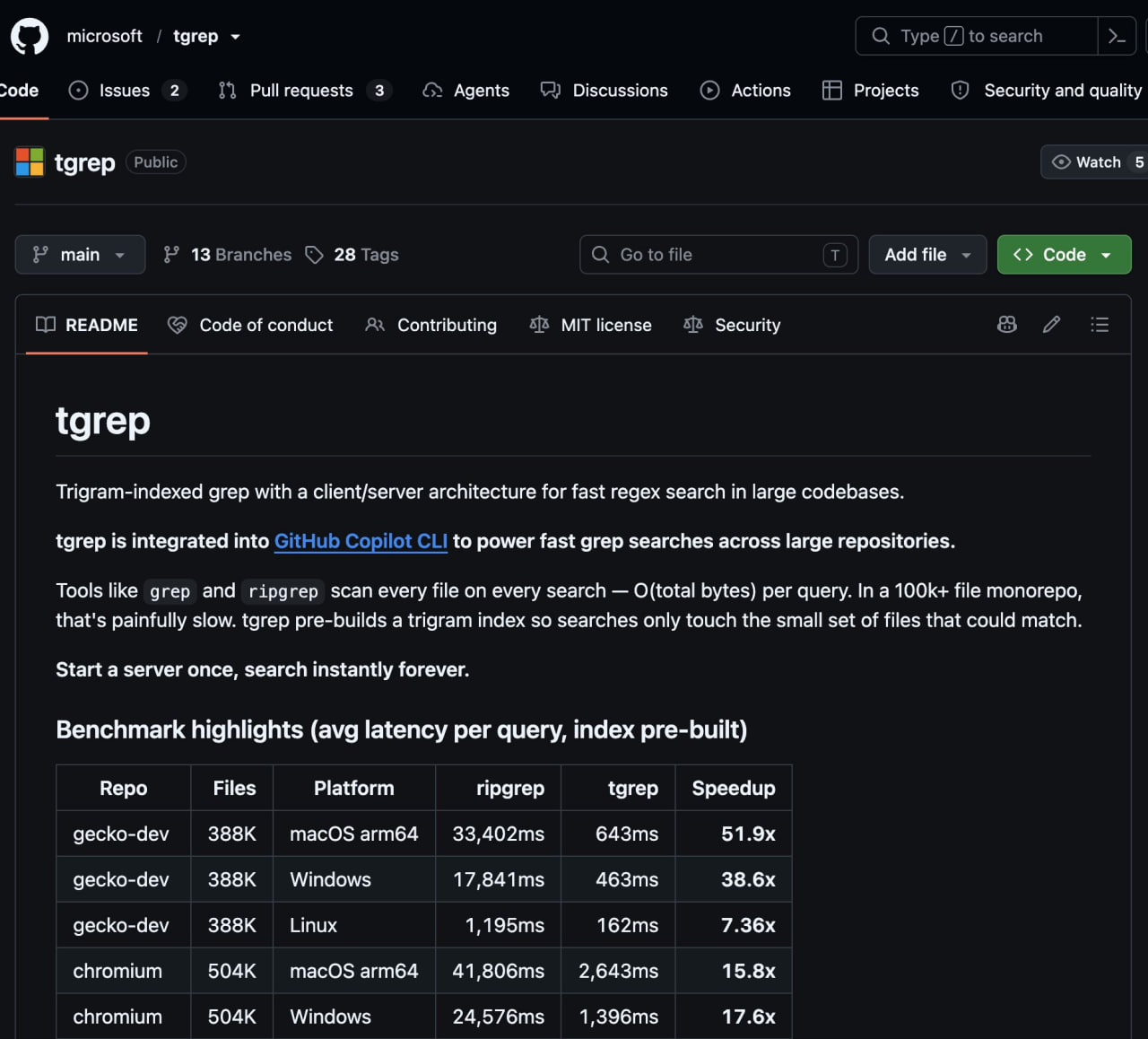Focus the Go to file input
This screenshot has width=1148, height=1039.
(x=718, y=255)
